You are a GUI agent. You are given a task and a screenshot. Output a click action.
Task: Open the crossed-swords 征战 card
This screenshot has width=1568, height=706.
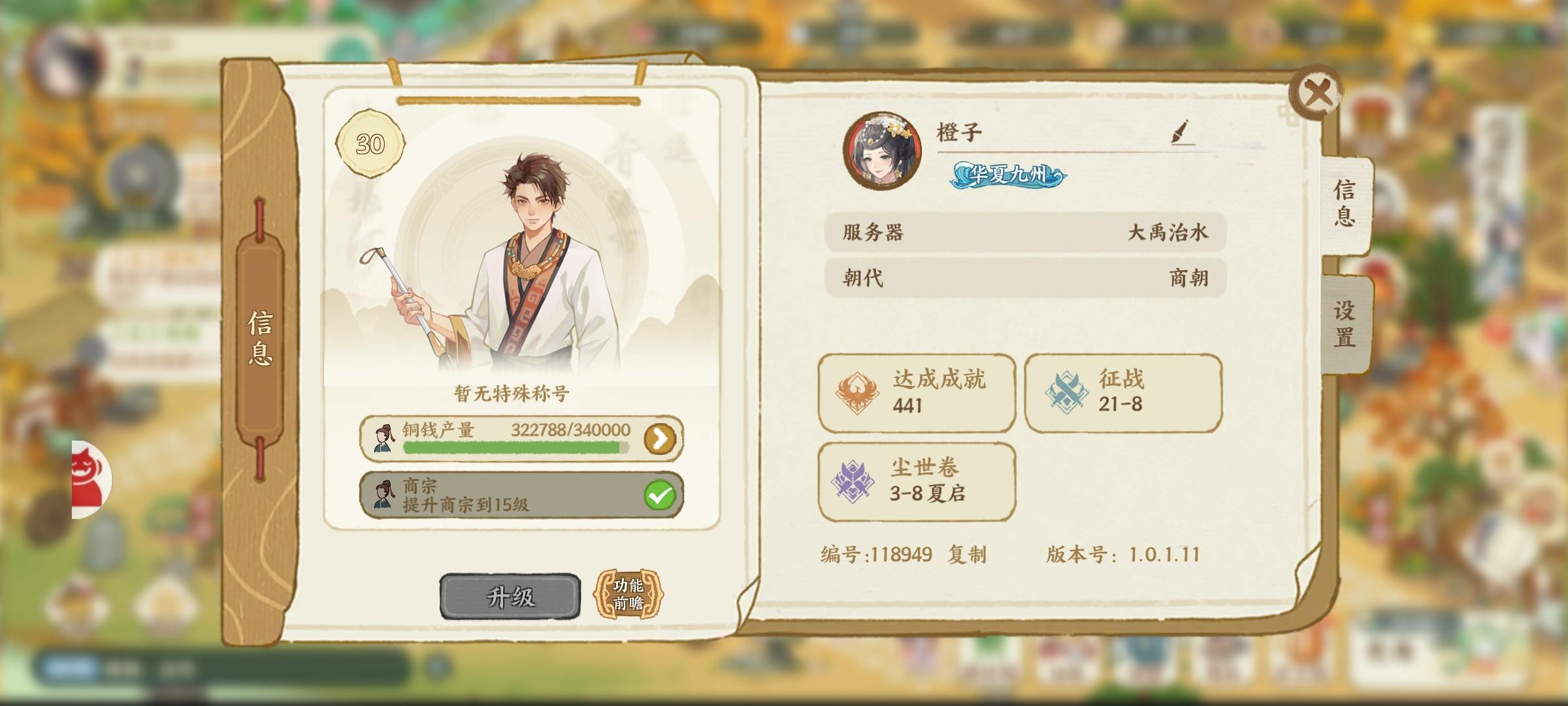1123,393
